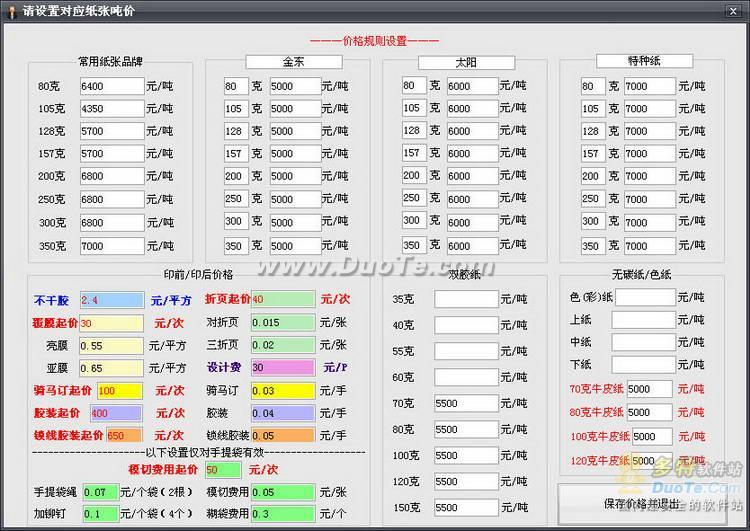This screenshot has height=531, width=750.
Task: Click the 保存价格并退出 button
Action: click(x=651, y=501)
